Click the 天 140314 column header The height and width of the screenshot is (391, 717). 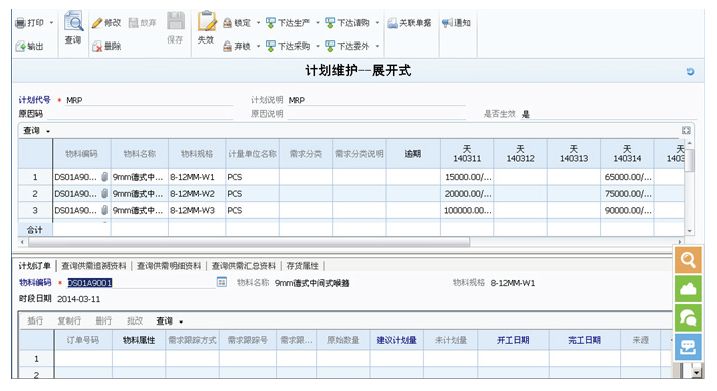tap(627, 154)
